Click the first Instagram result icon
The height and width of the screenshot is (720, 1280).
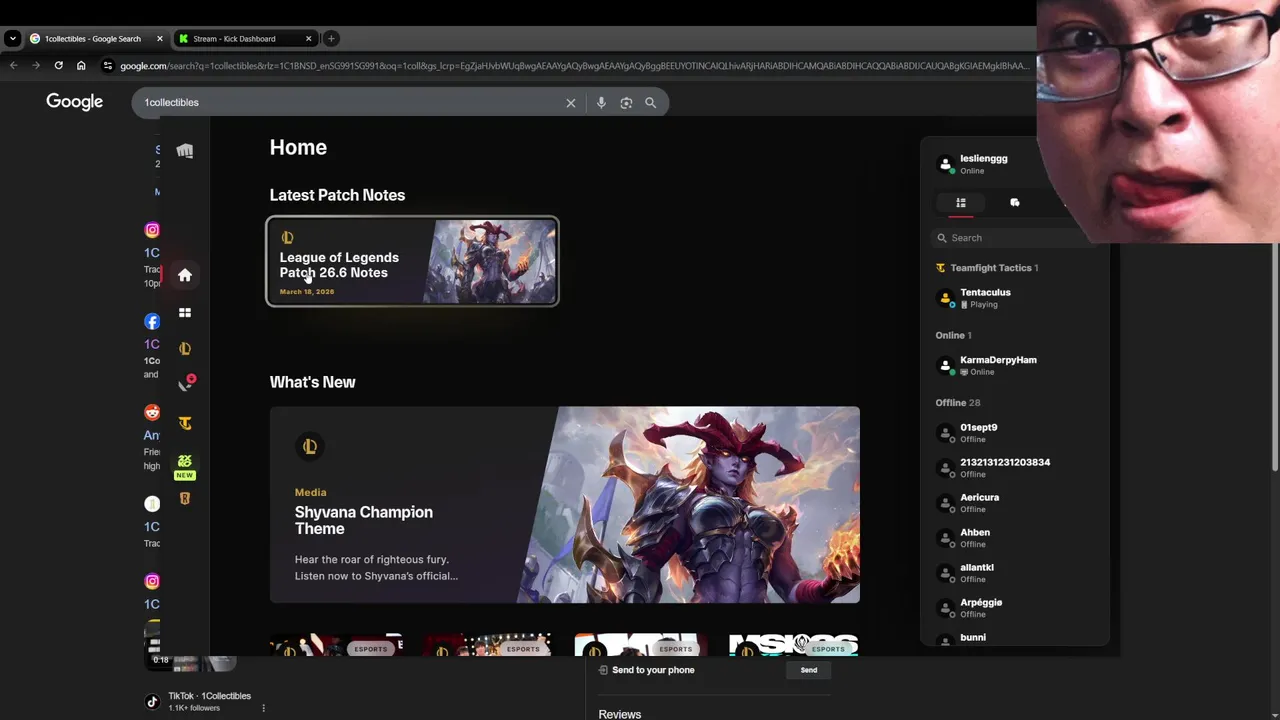152,230
